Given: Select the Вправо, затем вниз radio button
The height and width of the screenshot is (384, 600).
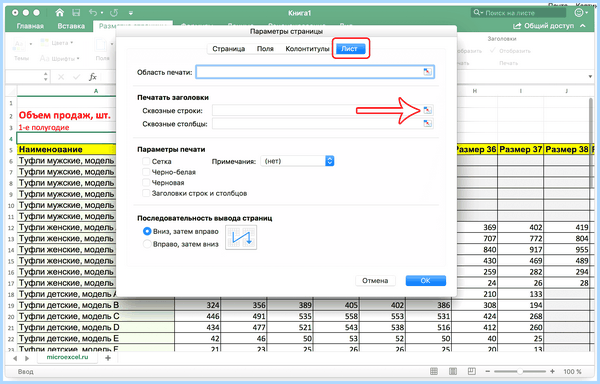Looking at the screenshot, I should click(x=147, y=244).
